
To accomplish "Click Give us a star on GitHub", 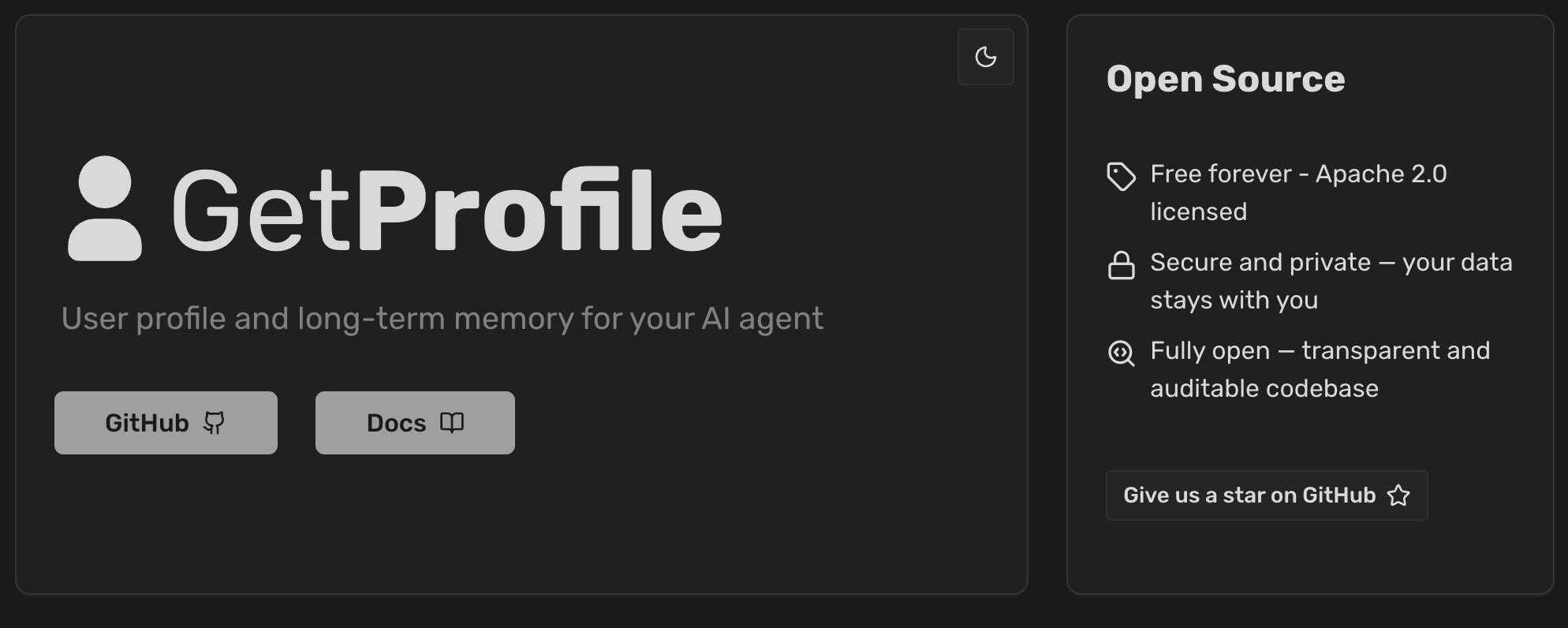I will click(x=1267, y=495).
